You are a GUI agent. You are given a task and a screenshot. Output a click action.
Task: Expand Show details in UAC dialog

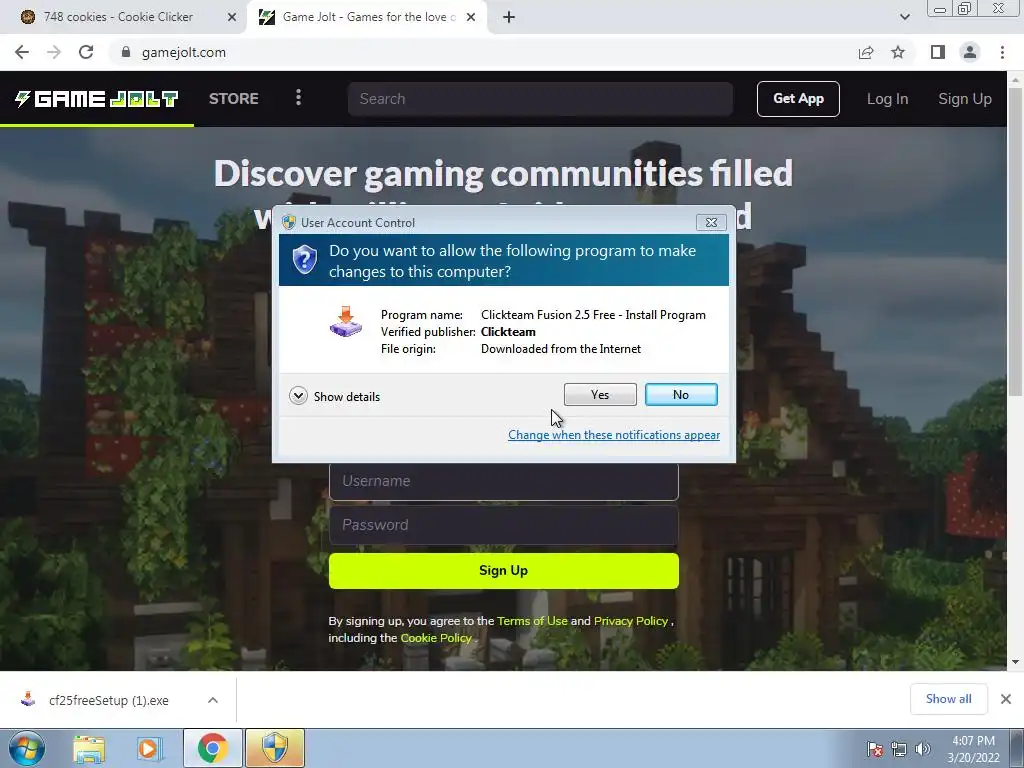(x=334, y=396)
